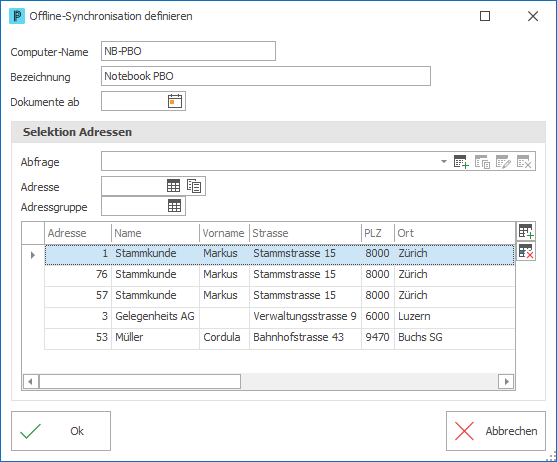Image resolution: width=557 pixels, height=462 pixels.
Task: Add a row with the grid plus icon
Action: tap(526, 231)
